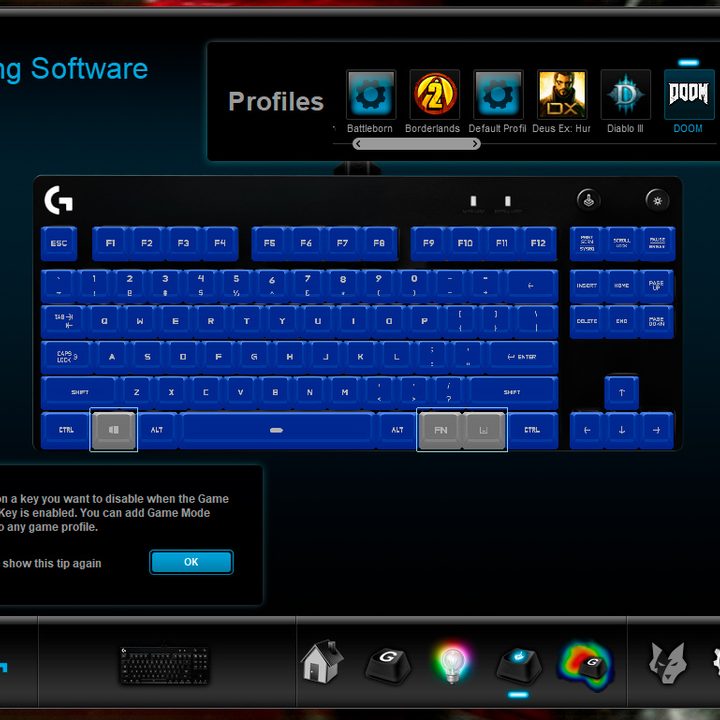Viewport: 720px width, 720px height.
Task: Click the W key on keyboard
Action: click(140, 321)
